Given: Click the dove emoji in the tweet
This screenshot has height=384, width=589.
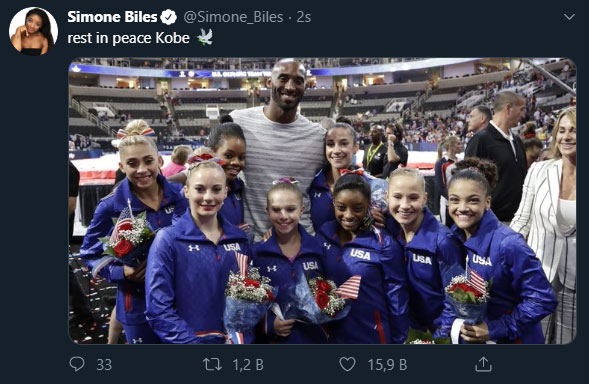Looking at the screenshot, I should point(205,38).
